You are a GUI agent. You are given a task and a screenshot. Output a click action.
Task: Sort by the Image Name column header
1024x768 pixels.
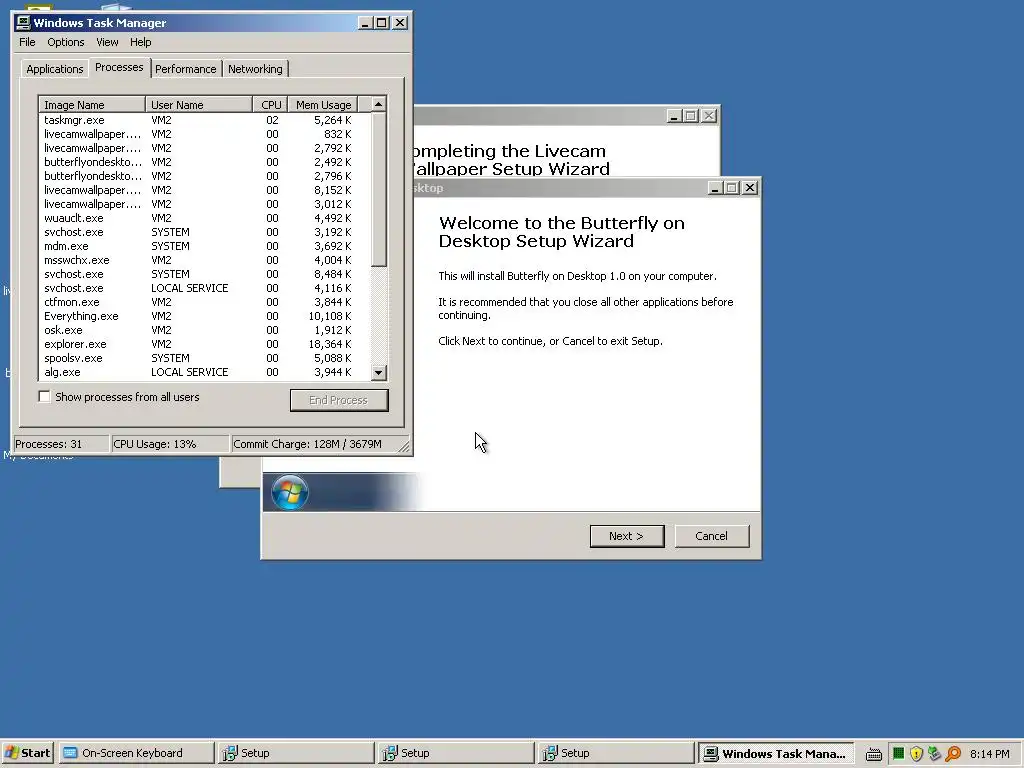(x=91, y=104)
